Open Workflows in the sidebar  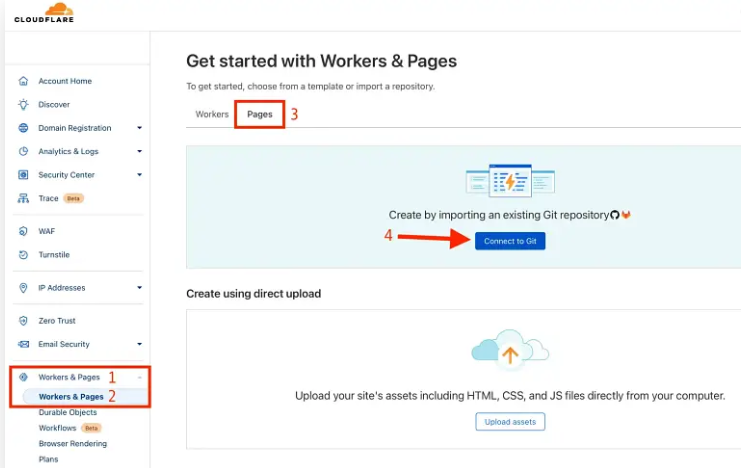pyautogui.click(x=57, y=428)
